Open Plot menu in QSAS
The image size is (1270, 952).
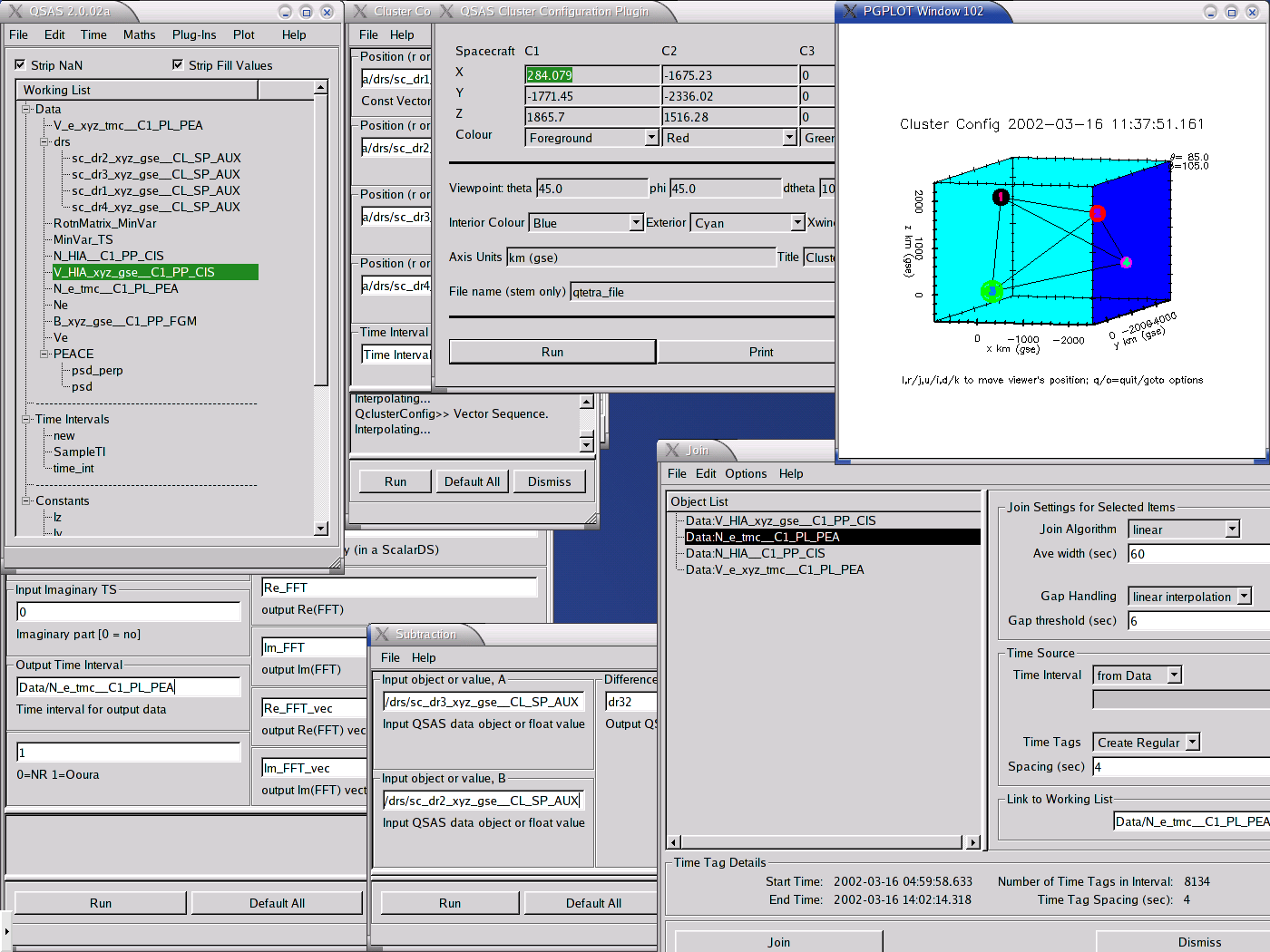click(244, 34)
